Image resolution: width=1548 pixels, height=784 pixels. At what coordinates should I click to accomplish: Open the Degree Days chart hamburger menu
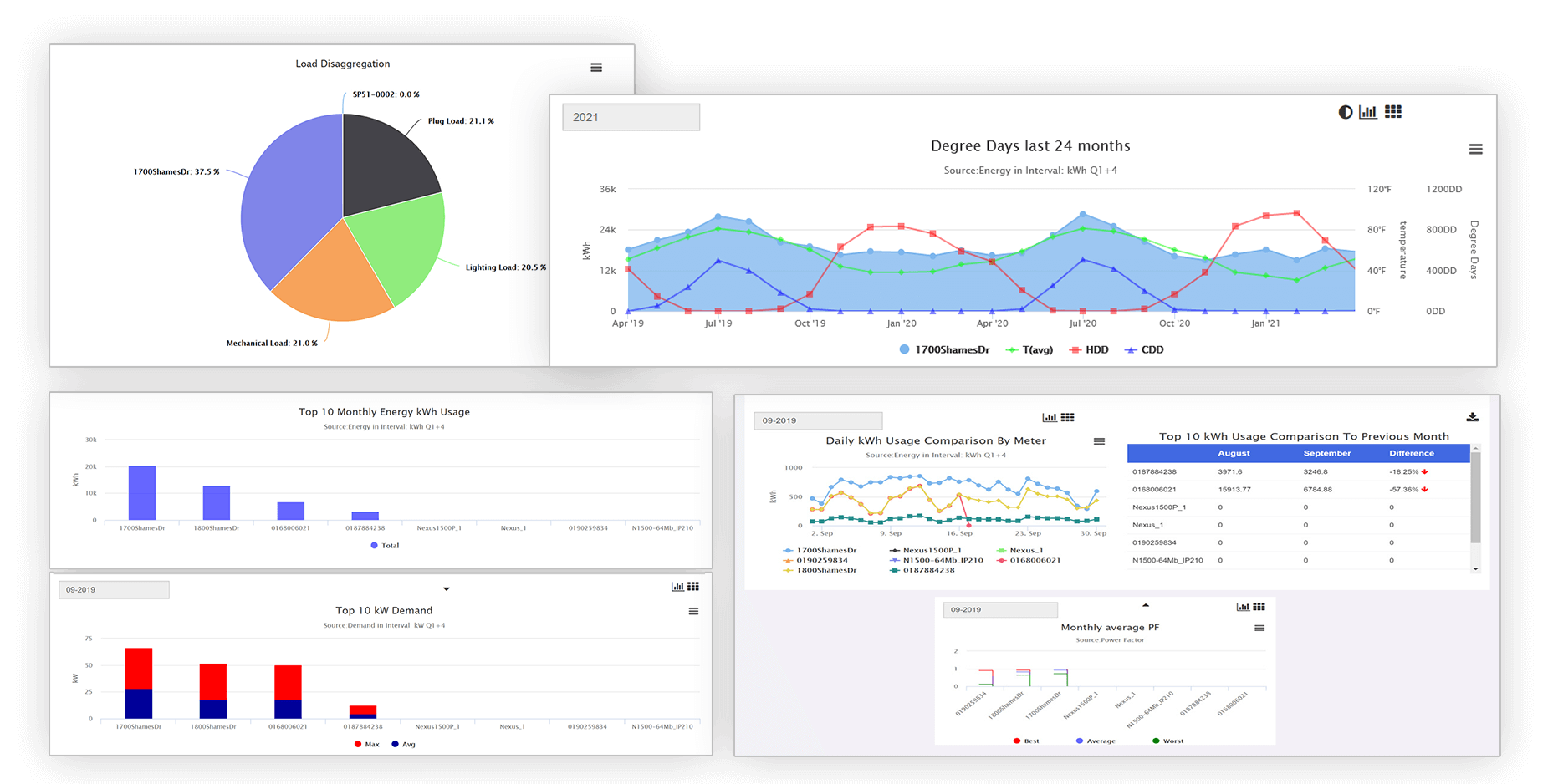pyautogui.click(x=1475, y=149)
